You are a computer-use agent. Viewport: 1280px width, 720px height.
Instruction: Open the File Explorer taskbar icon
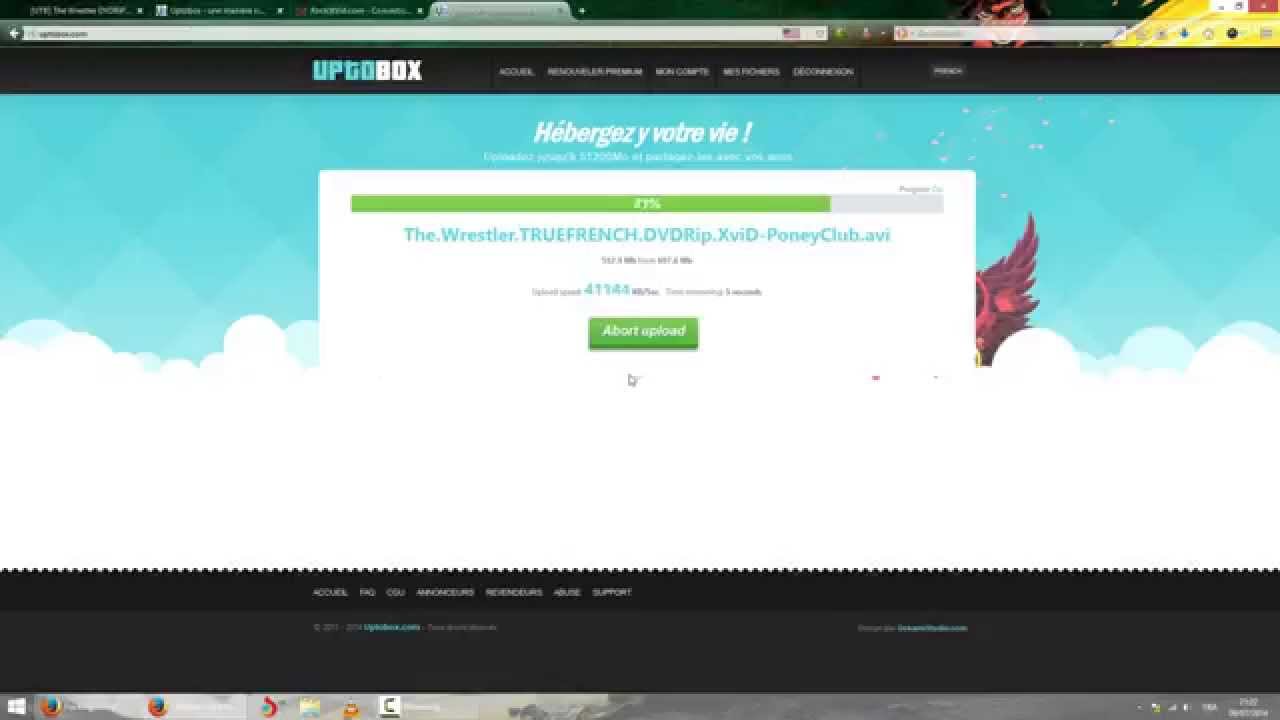(310, 707)
